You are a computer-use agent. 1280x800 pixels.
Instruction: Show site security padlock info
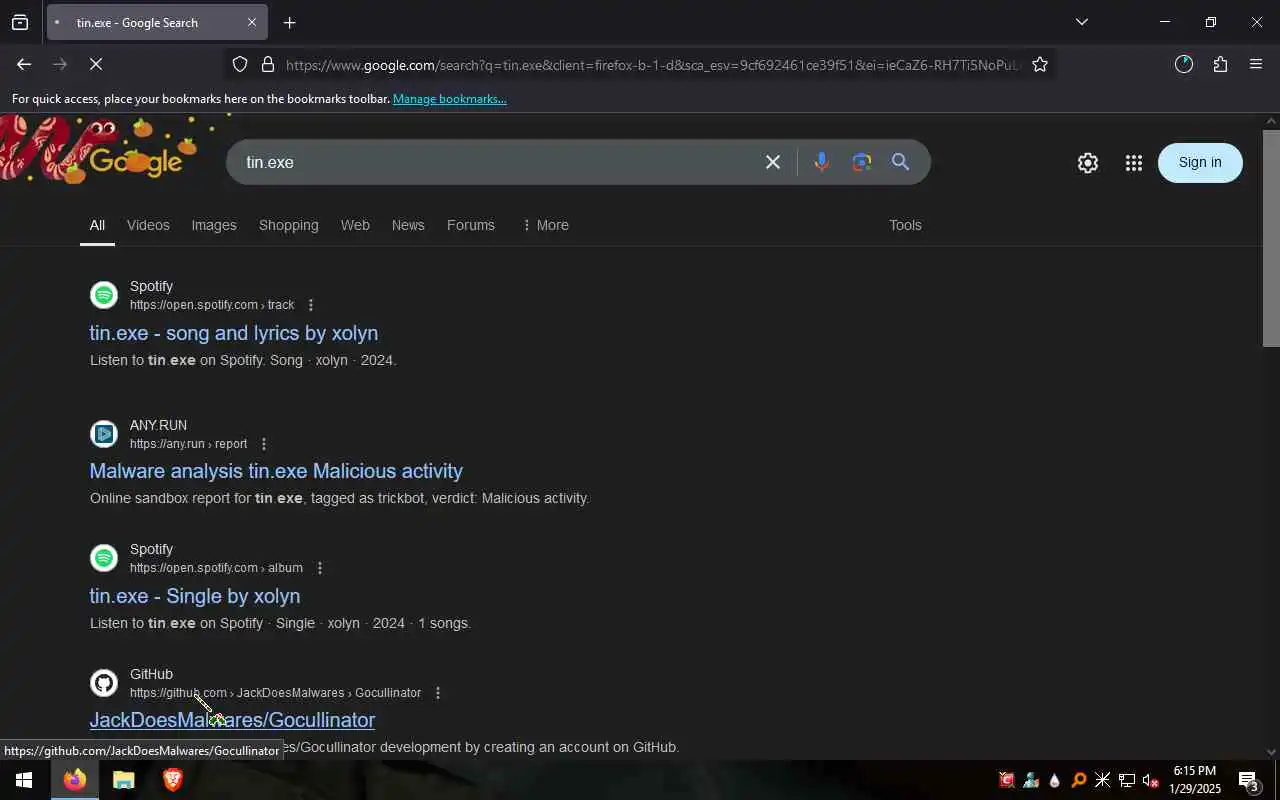267,64
